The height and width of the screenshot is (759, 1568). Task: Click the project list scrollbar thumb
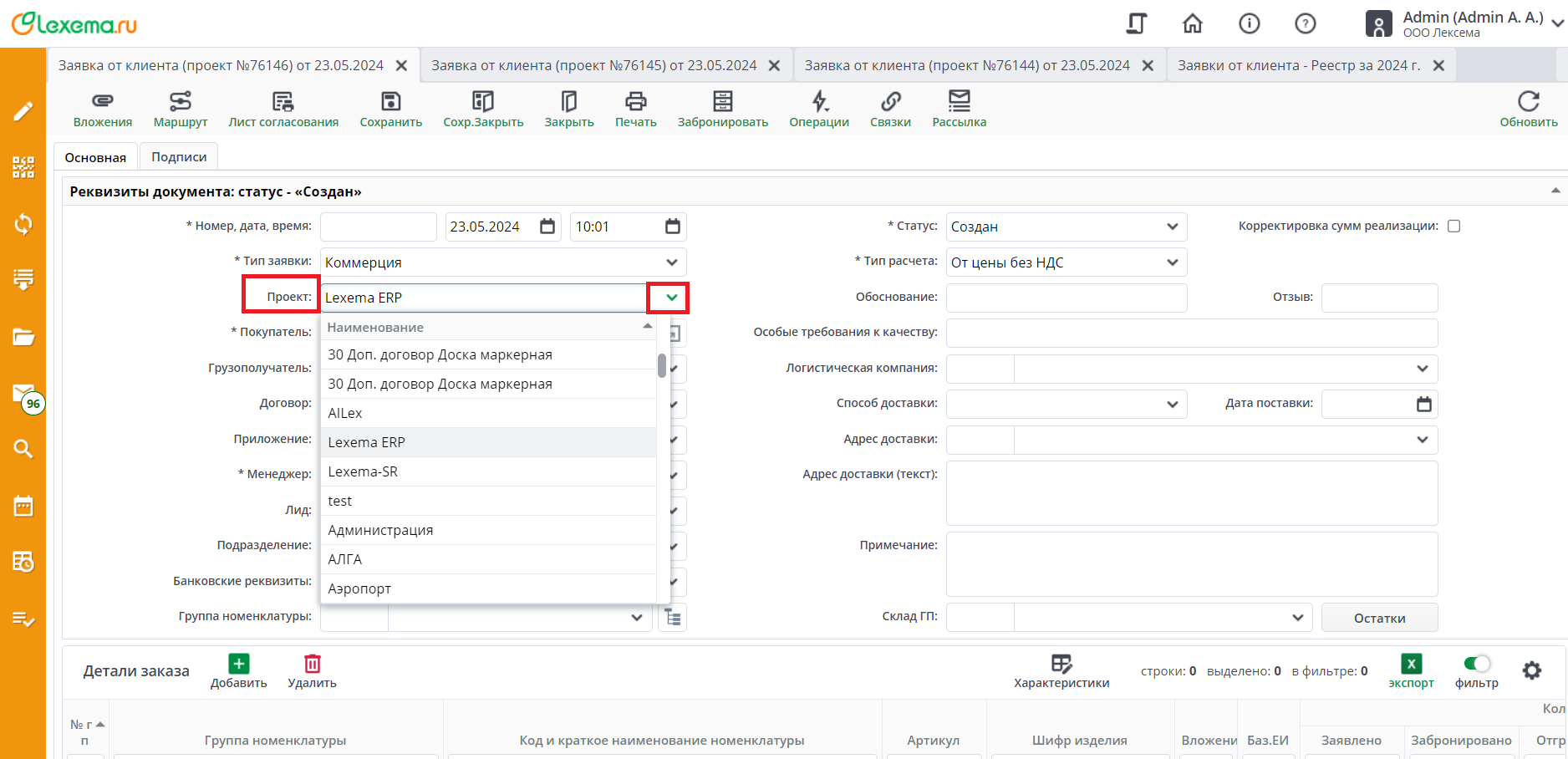coord(662,365)
